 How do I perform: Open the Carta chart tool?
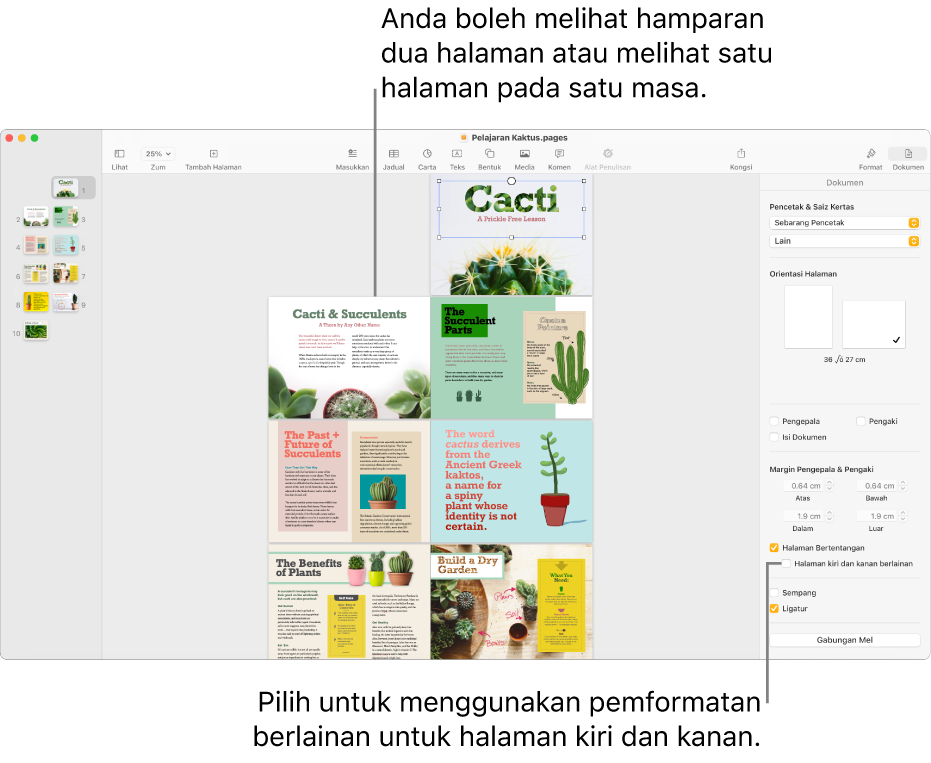coord(427,154)
